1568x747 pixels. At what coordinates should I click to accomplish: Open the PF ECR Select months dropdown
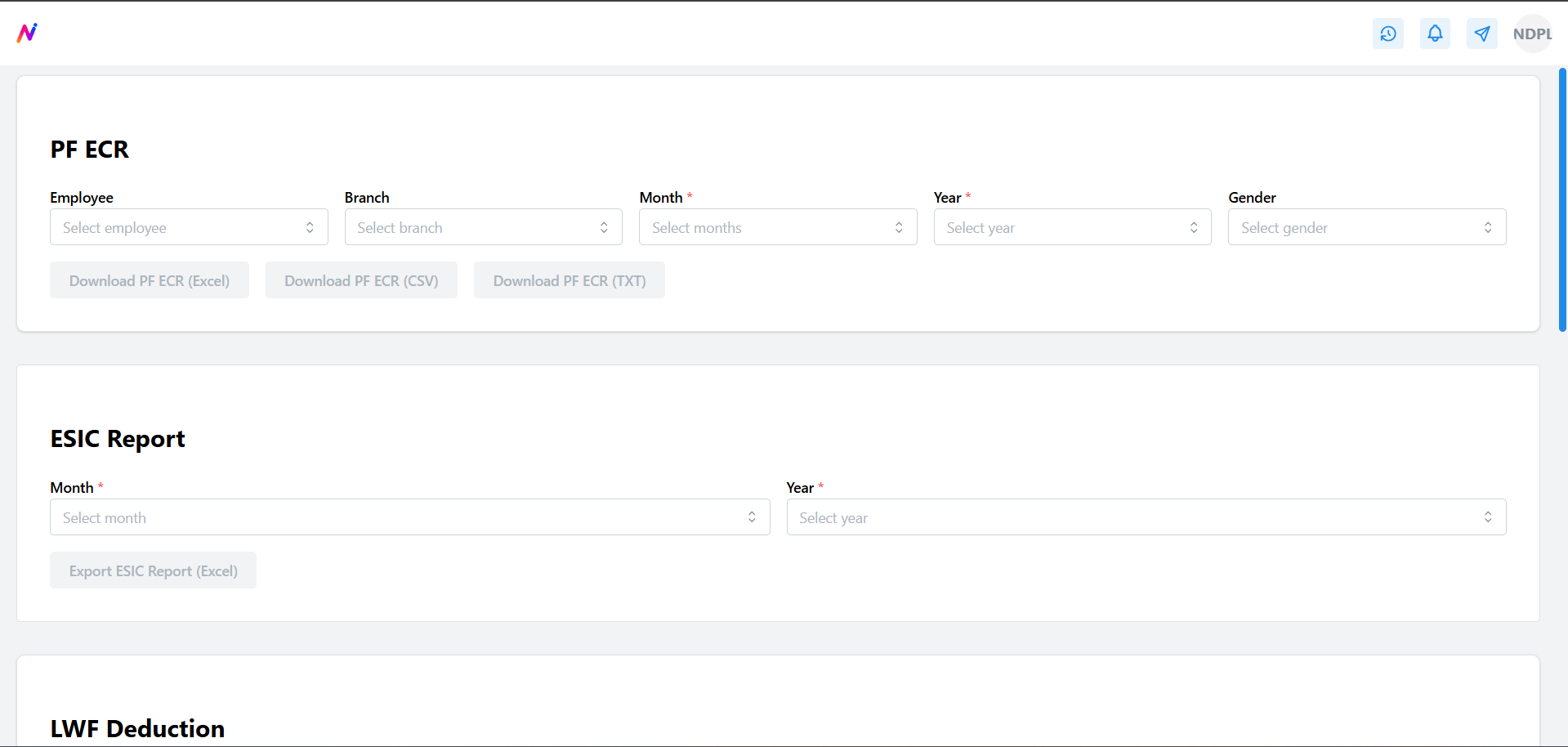click(x=778, y=227)
